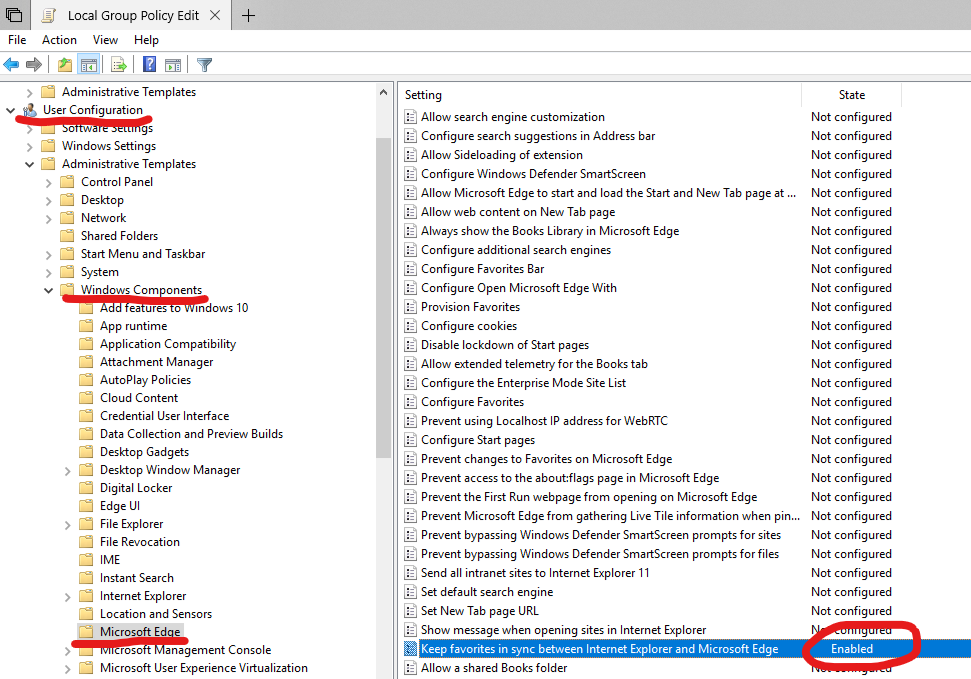Select 'Configure Open Microsoft Edge With' setting
971x679 pixels.
pos(519,287)
